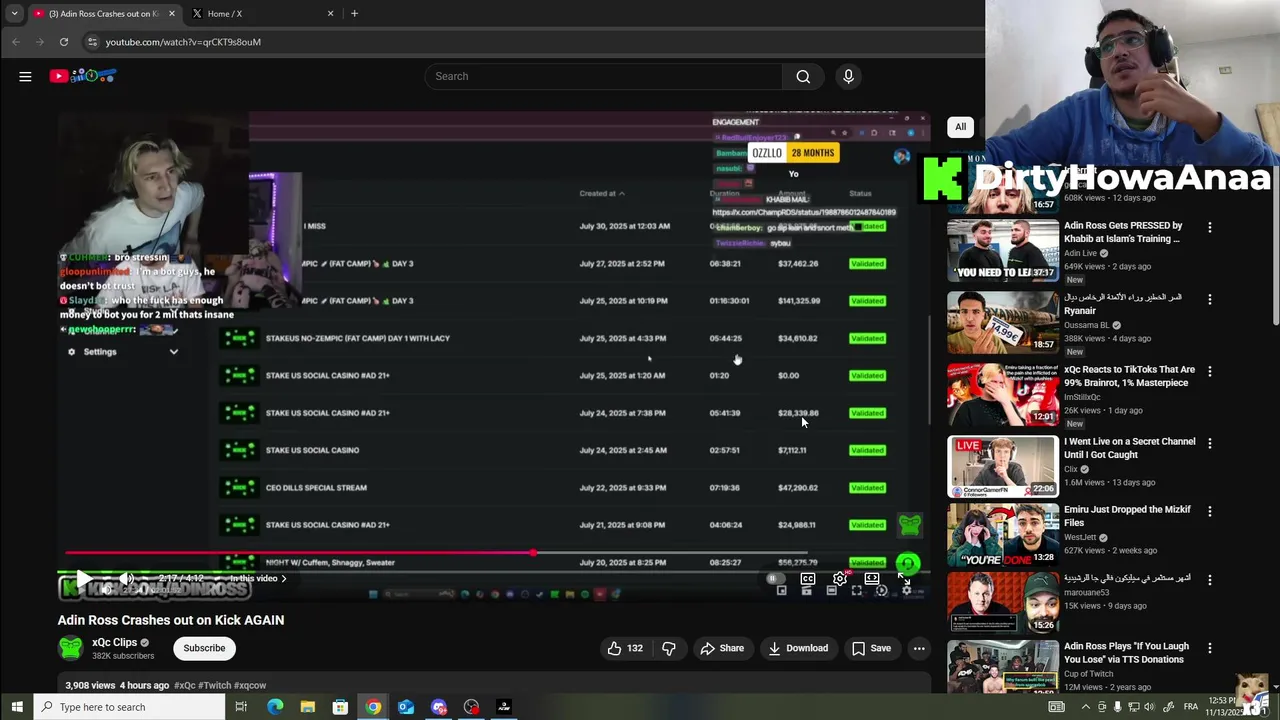Go back to the previous page
Viewport: 1280px width, 720px height.
coord(16,42)
